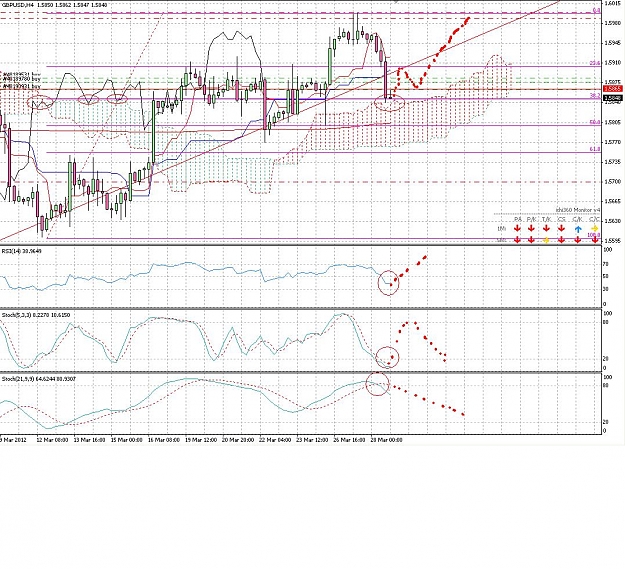Click the 38.2 Fibonacci level label
Screen dimensions: 625x569
[595, 96]
